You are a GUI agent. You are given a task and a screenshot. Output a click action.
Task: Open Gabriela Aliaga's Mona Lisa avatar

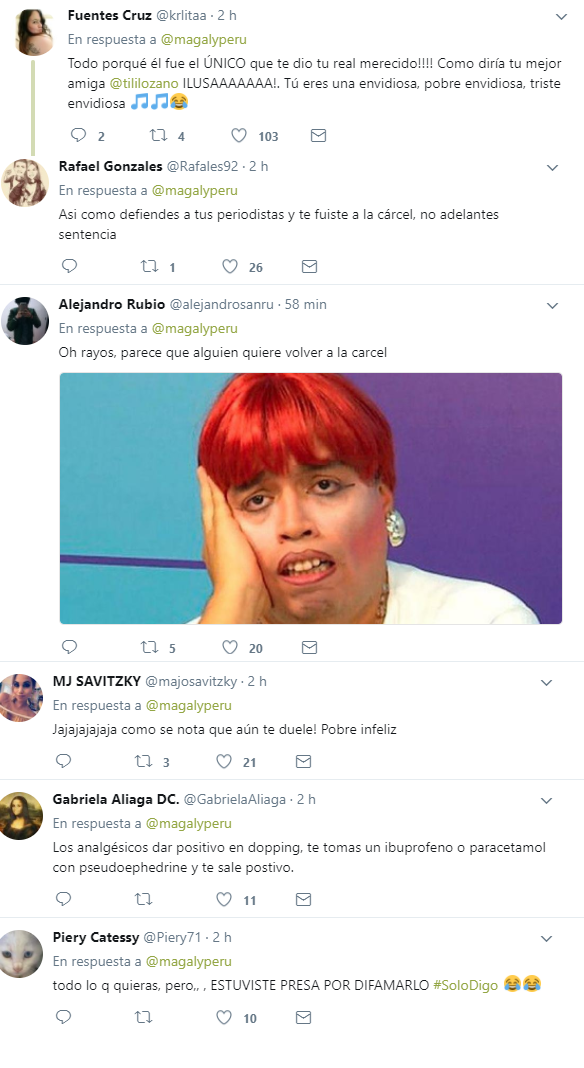click(x=22, y=816)
